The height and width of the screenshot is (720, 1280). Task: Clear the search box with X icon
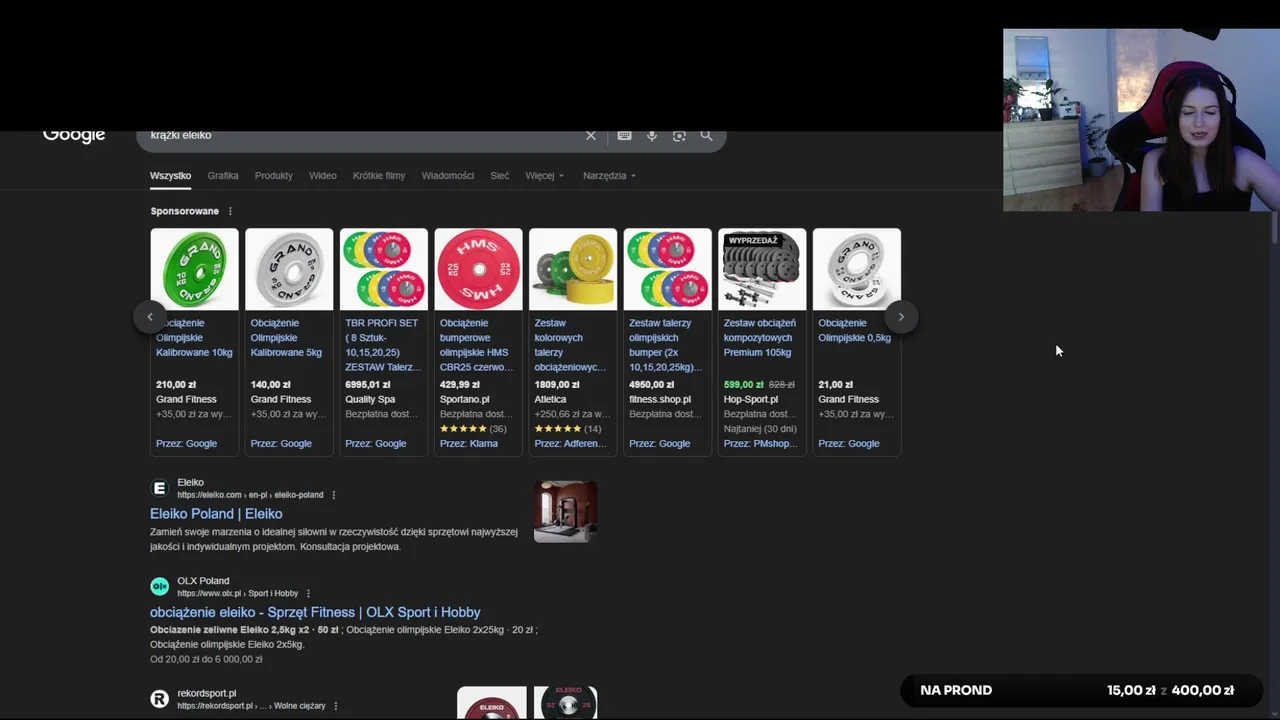point(590,136)
